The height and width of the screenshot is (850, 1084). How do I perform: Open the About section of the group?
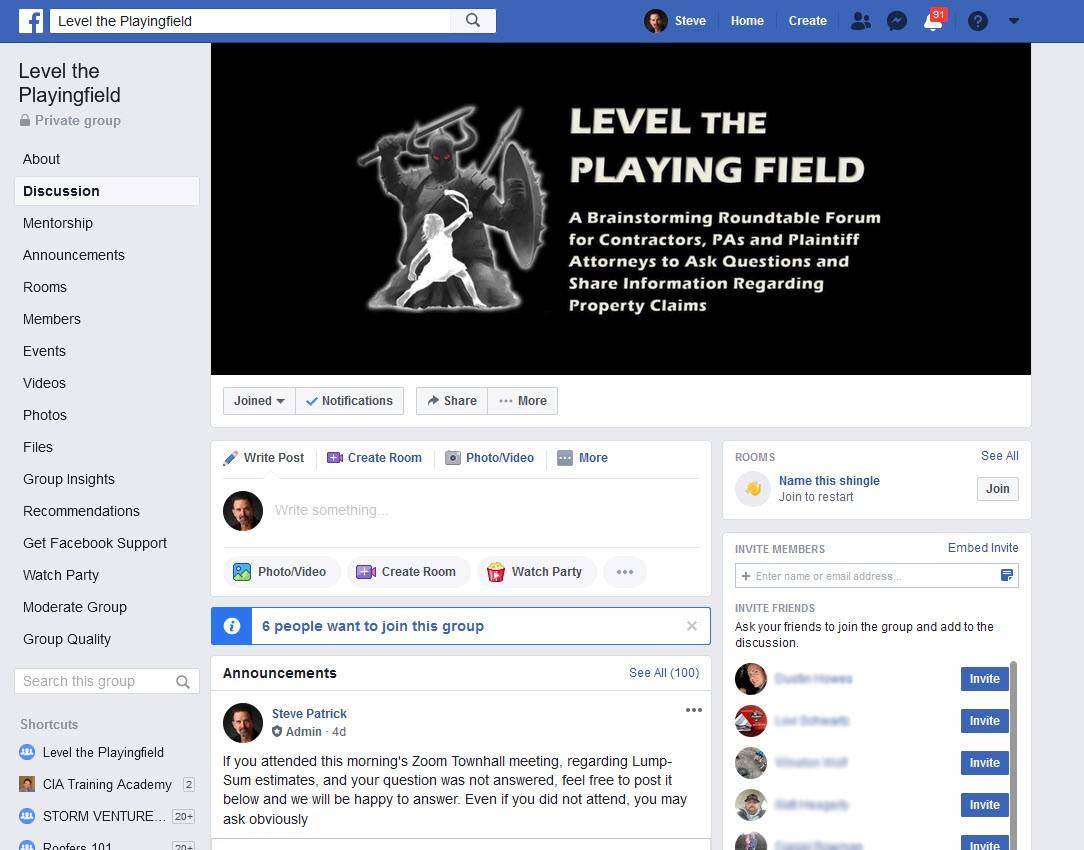(41, 159)
